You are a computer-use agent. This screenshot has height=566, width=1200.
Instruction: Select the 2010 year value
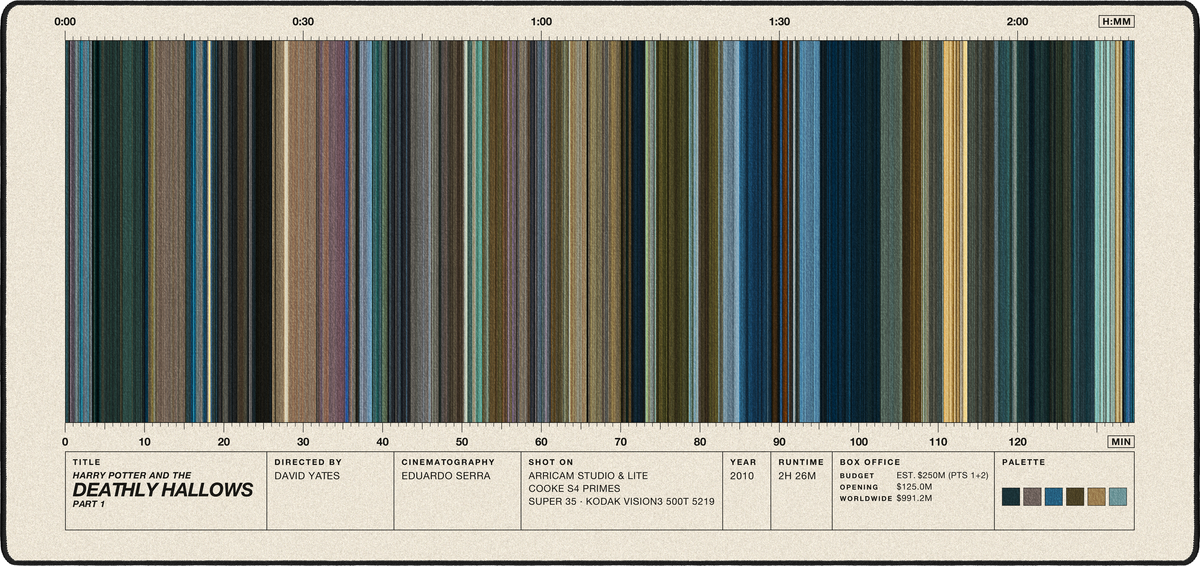coord(742,476)
